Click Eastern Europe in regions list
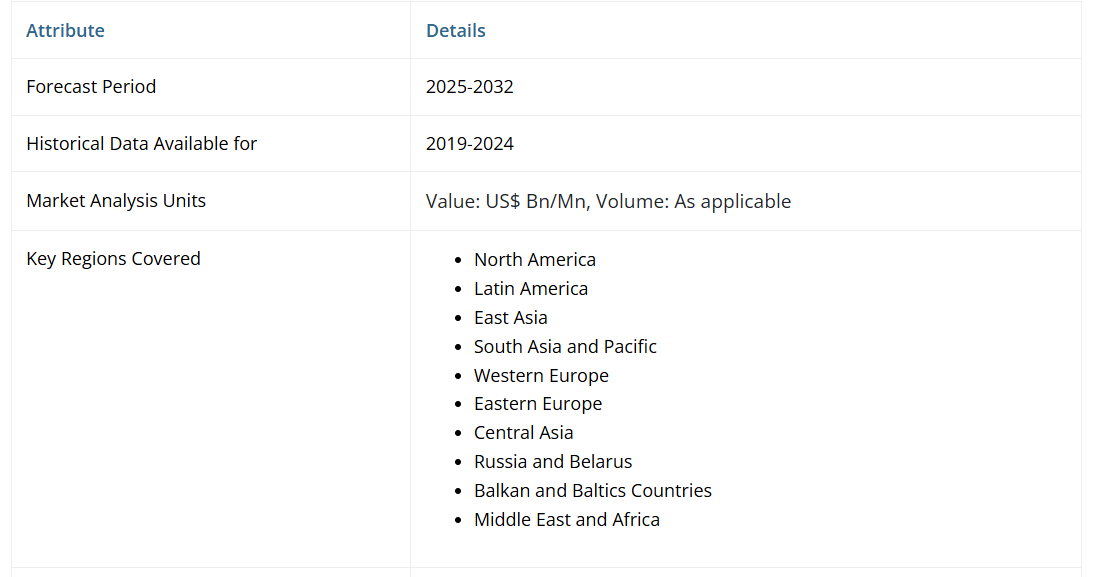The height and width of the screenshot is (577, 1093). (x=538, y=403)
